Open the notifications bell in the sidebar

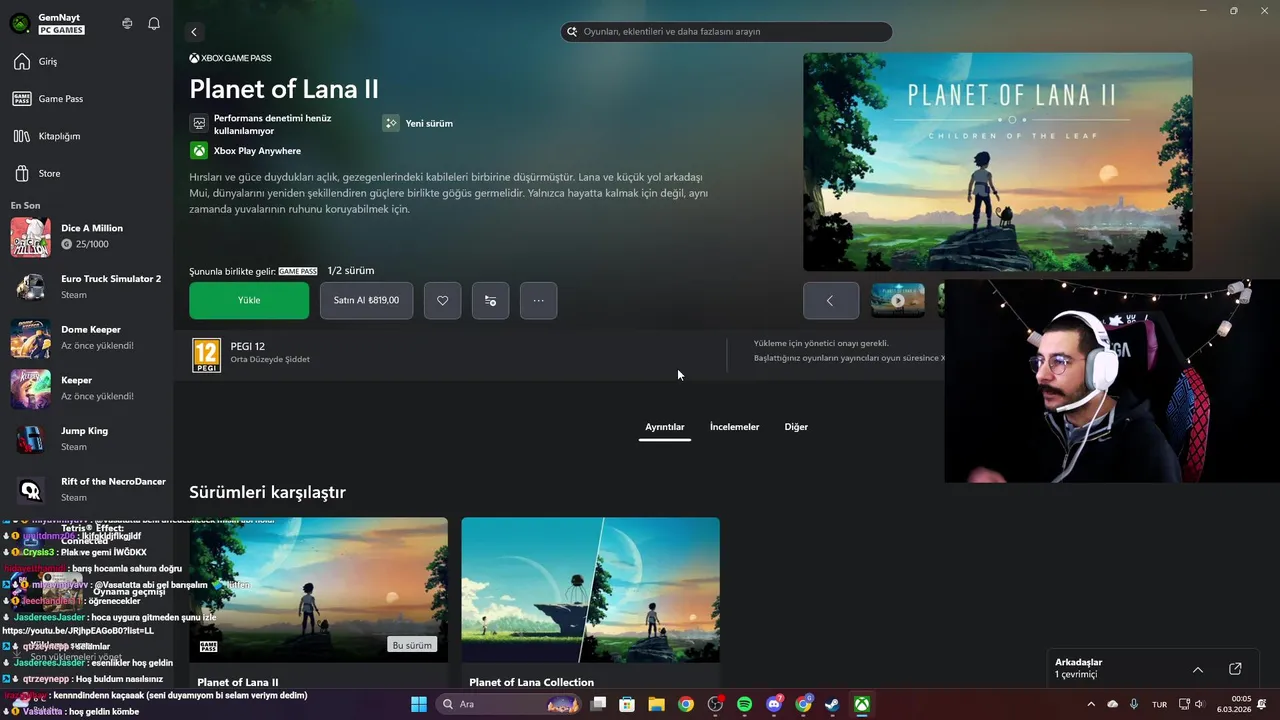154,23
